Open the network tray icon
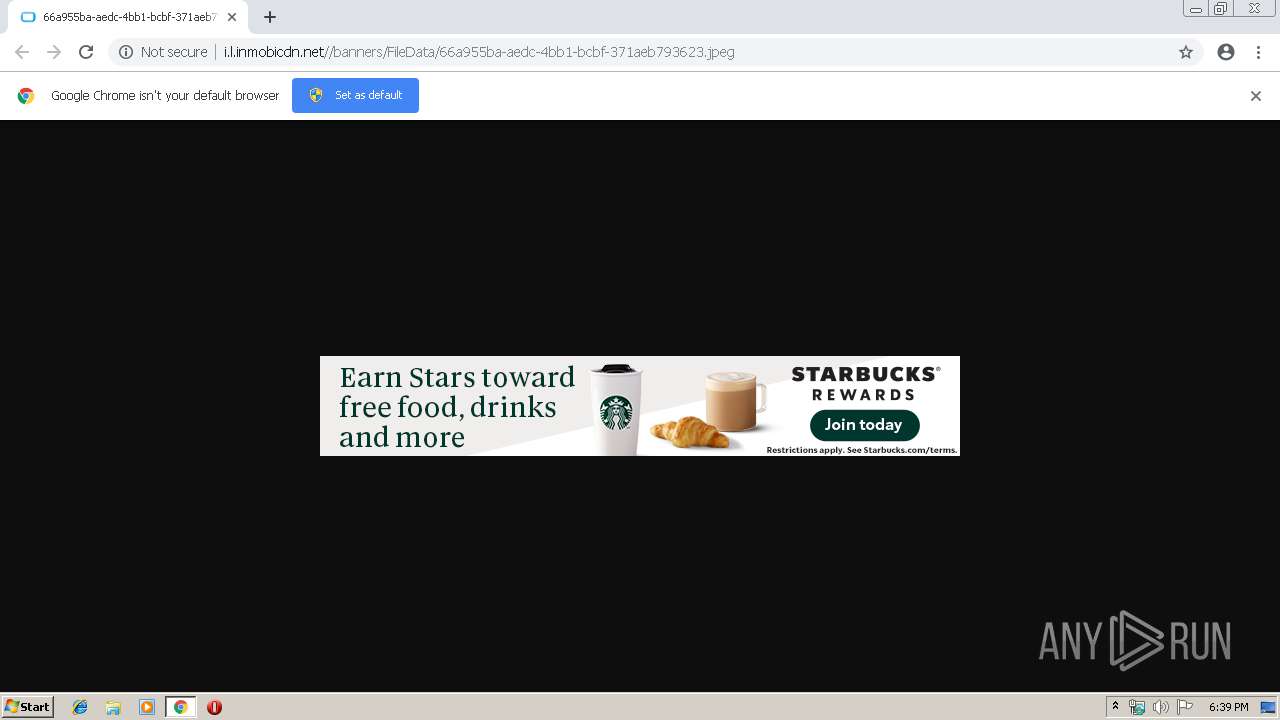Image resolution: width=1280 pixels, height=720 pixels. [1137, 707]
